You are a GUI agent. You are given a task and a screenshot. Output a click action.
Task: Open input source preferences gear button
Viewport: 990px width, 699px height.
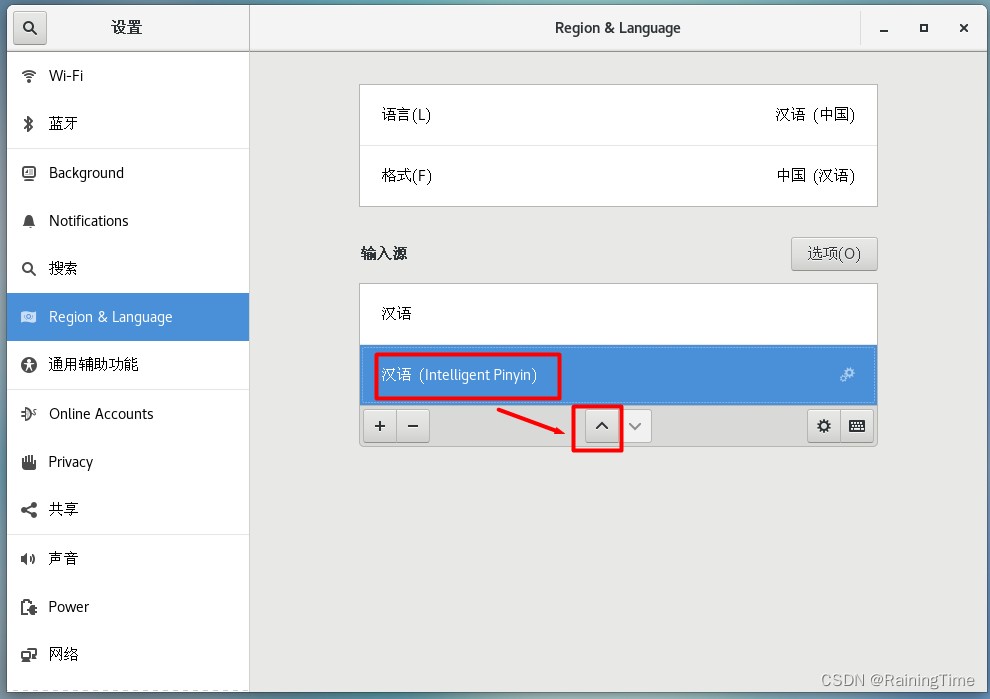(x=824, y=426)
